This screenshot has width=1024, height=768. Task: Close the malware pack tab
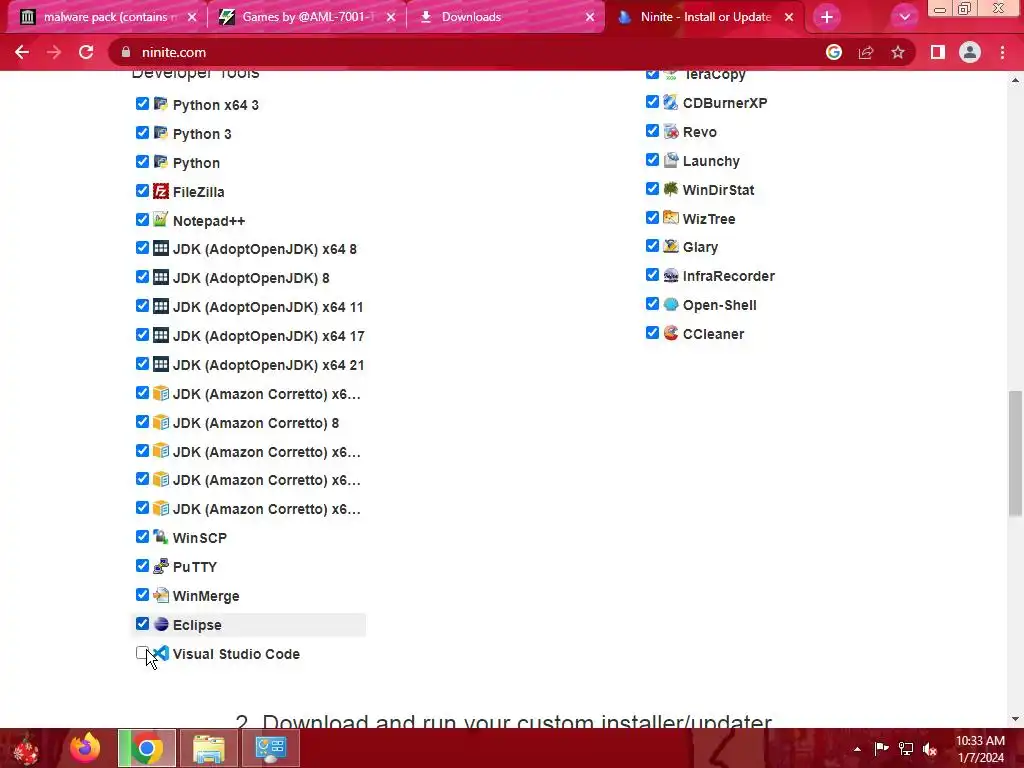[192, 17]
